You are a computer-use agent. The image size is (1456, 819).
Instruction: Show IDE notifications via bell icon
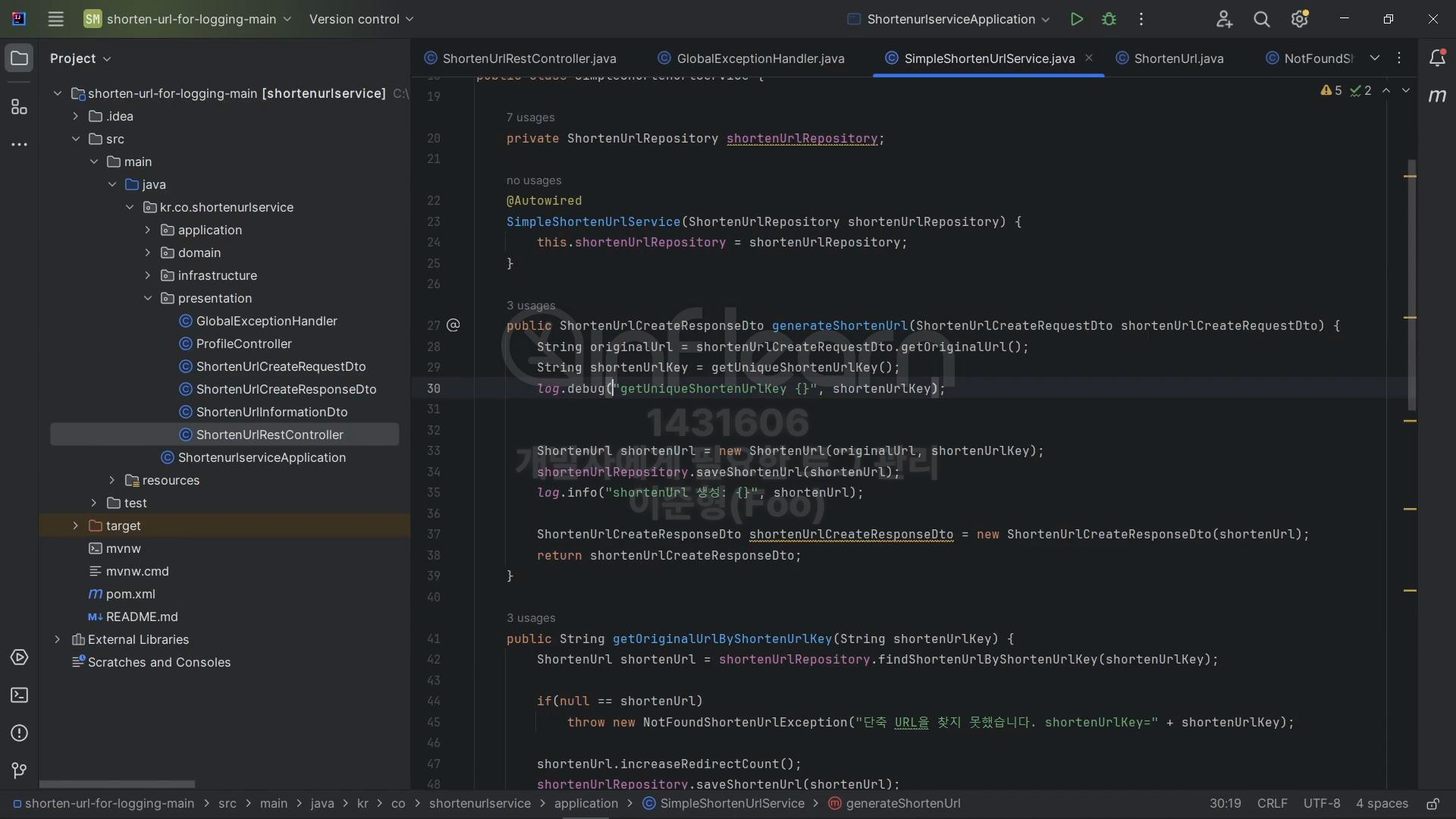[x=1437, y=58]
